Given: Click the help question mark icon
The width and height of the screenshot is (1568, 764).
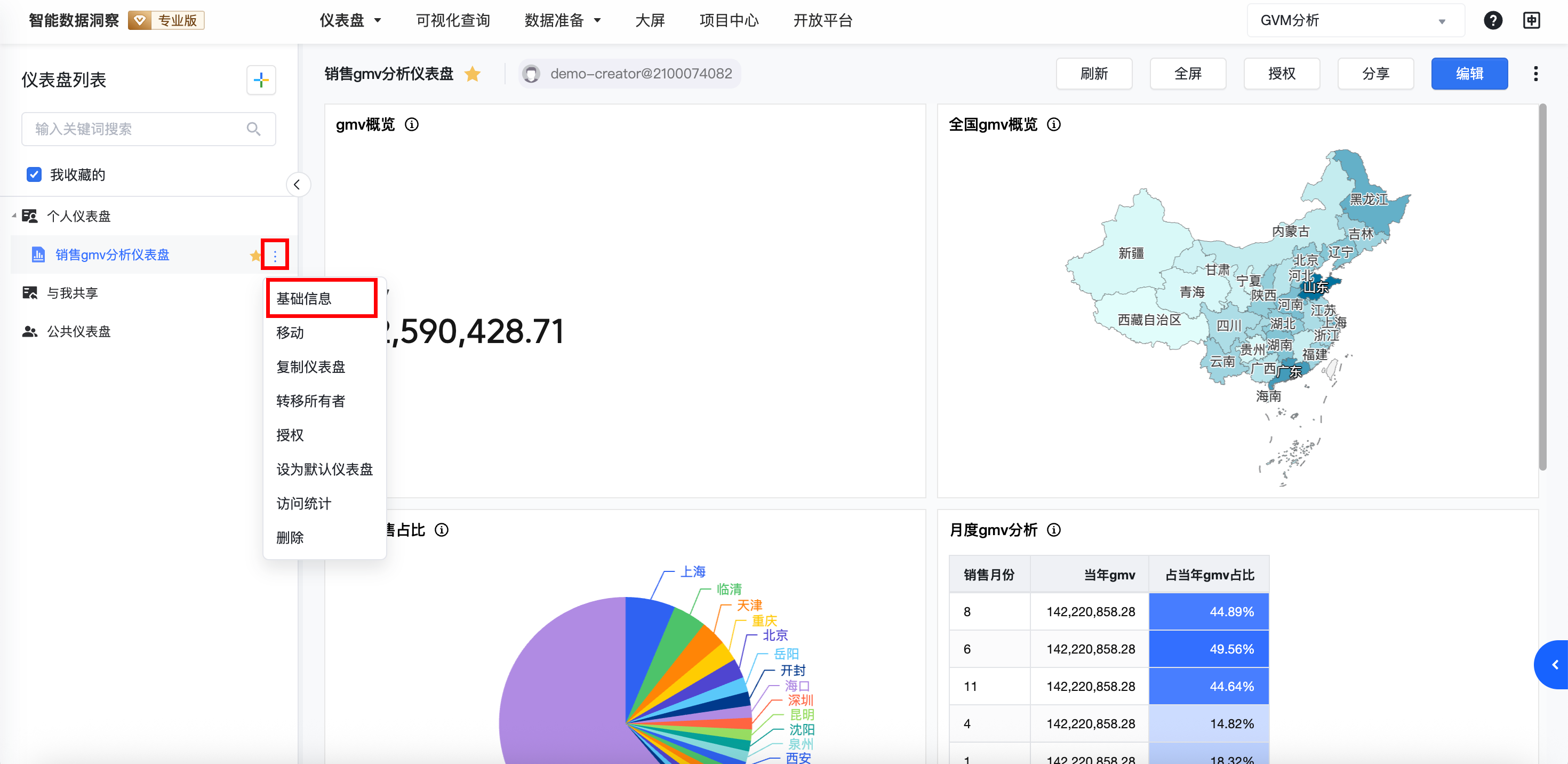Looking at the screenshot, I should pyautogui.click(x=1492, y=21).
